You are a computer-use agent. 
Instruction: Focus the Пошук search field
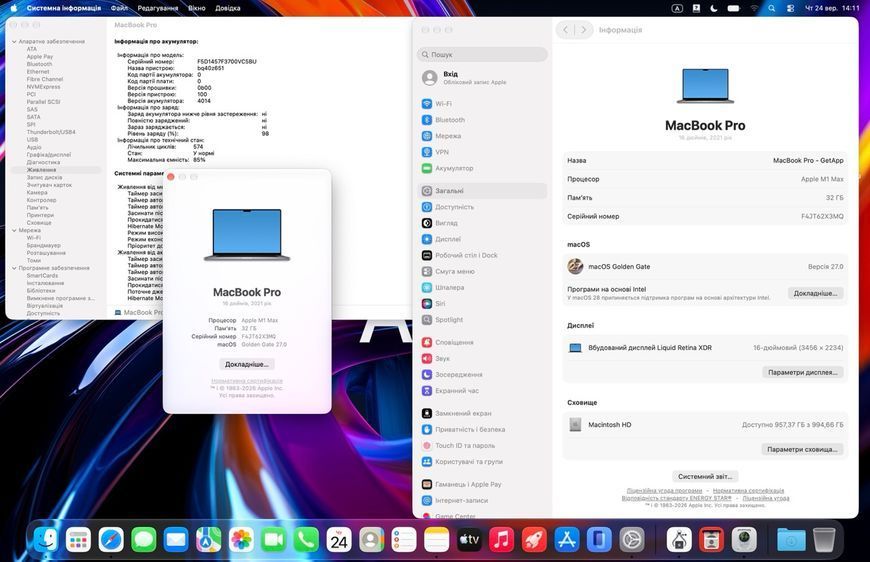tap(482, 54)
